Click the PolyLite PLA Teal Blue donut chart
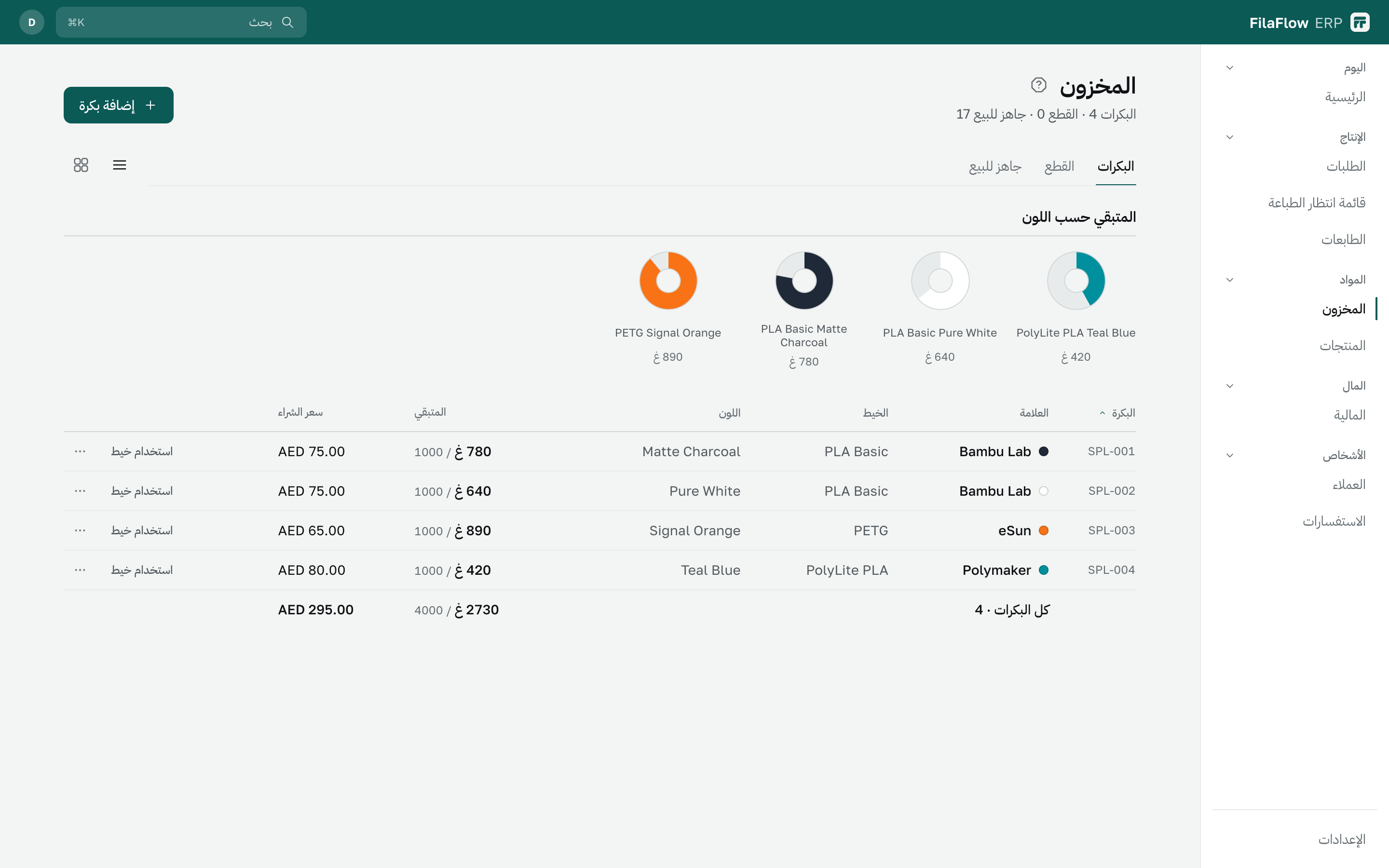 [1076, 280]
